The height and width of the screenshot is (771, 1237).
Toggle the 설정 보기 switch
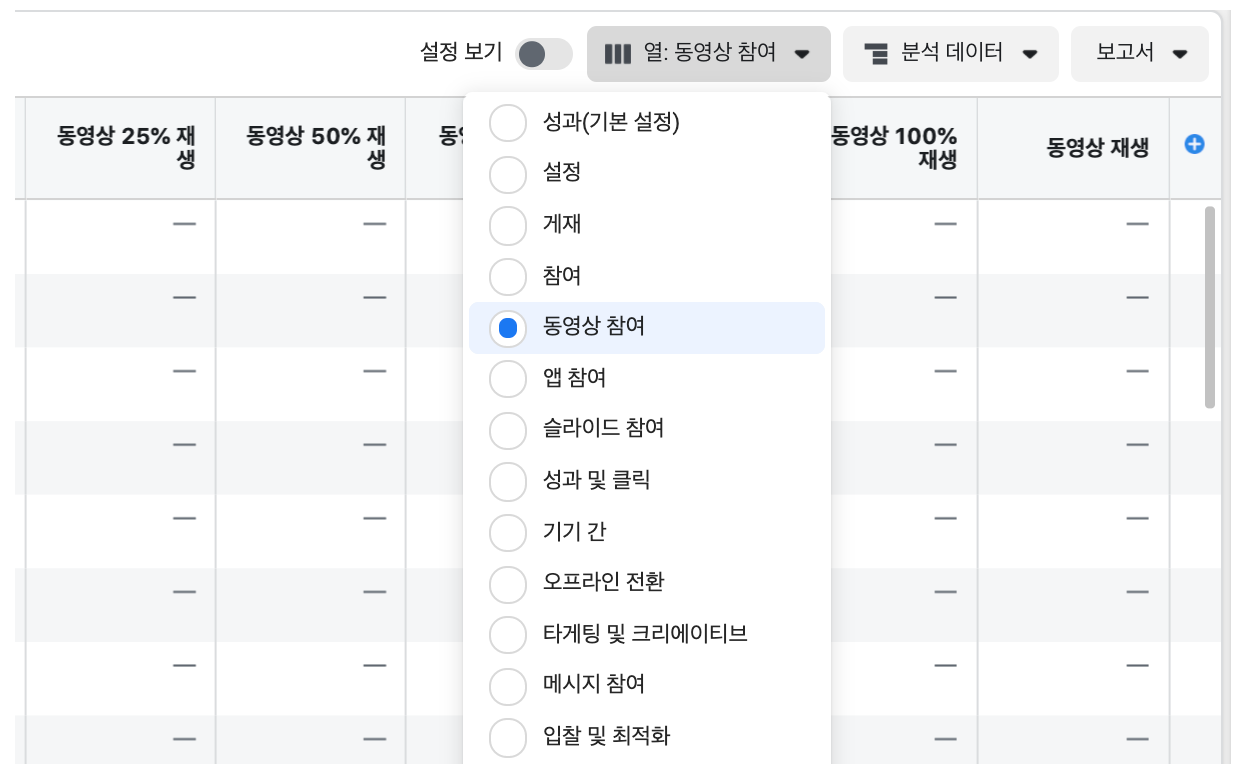pyautogui.click(x=544, y=54)
